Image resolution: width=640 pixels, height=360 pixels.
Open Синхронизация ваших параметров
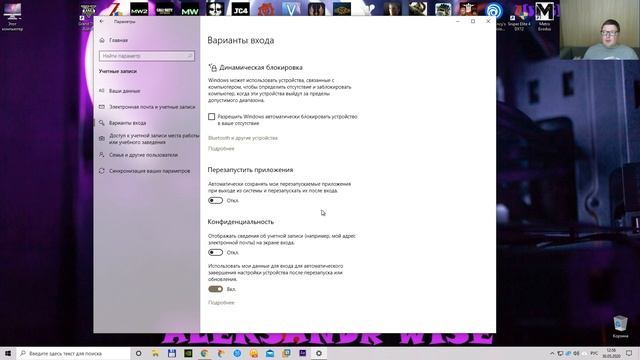[149, 171]
